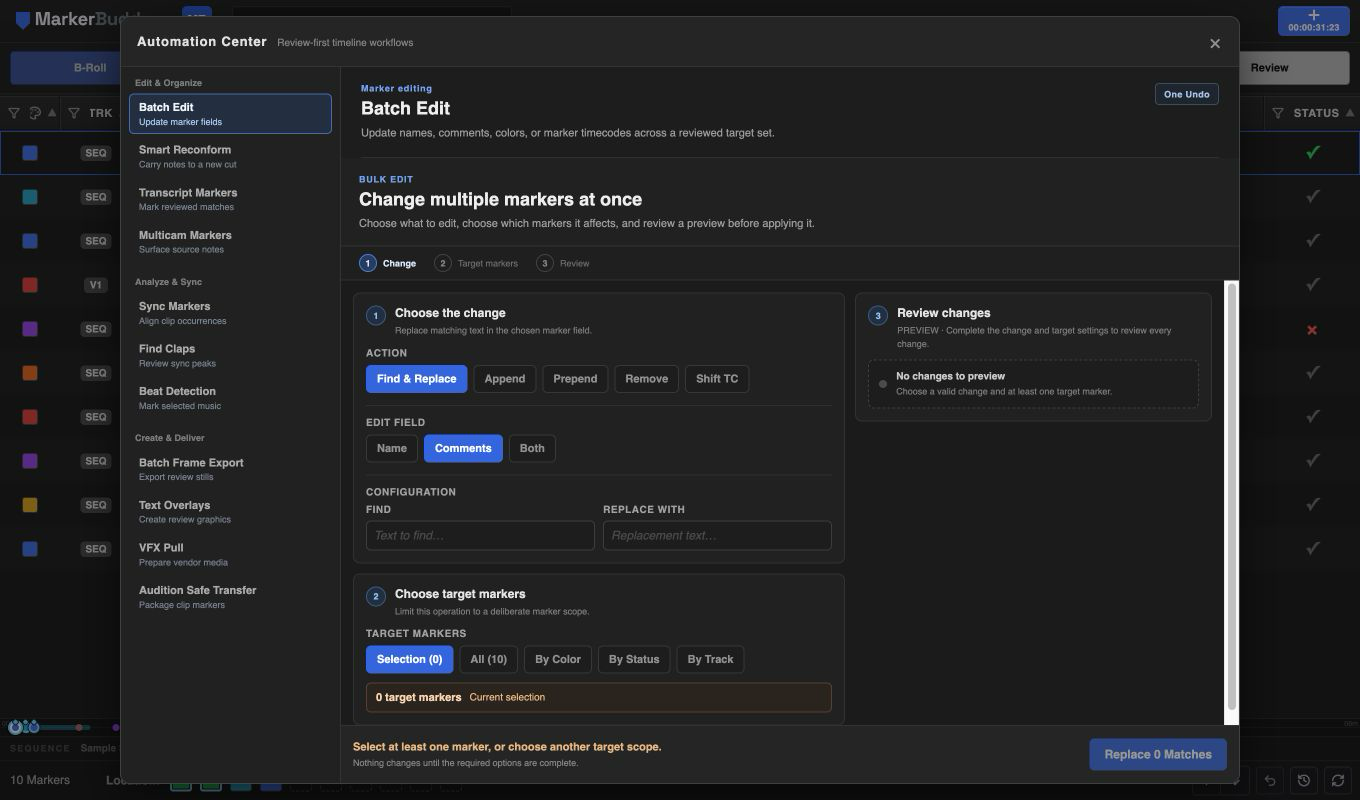Select Smart Reconform in sidebar
The height and width of the screenshot is (800, 1360).
tap(230, 156)
